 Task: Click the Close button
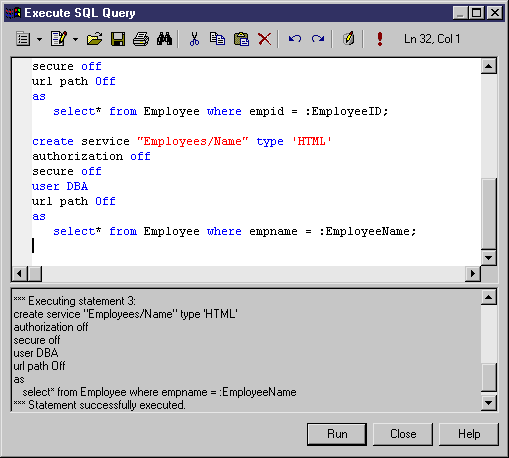coord(403,434)
